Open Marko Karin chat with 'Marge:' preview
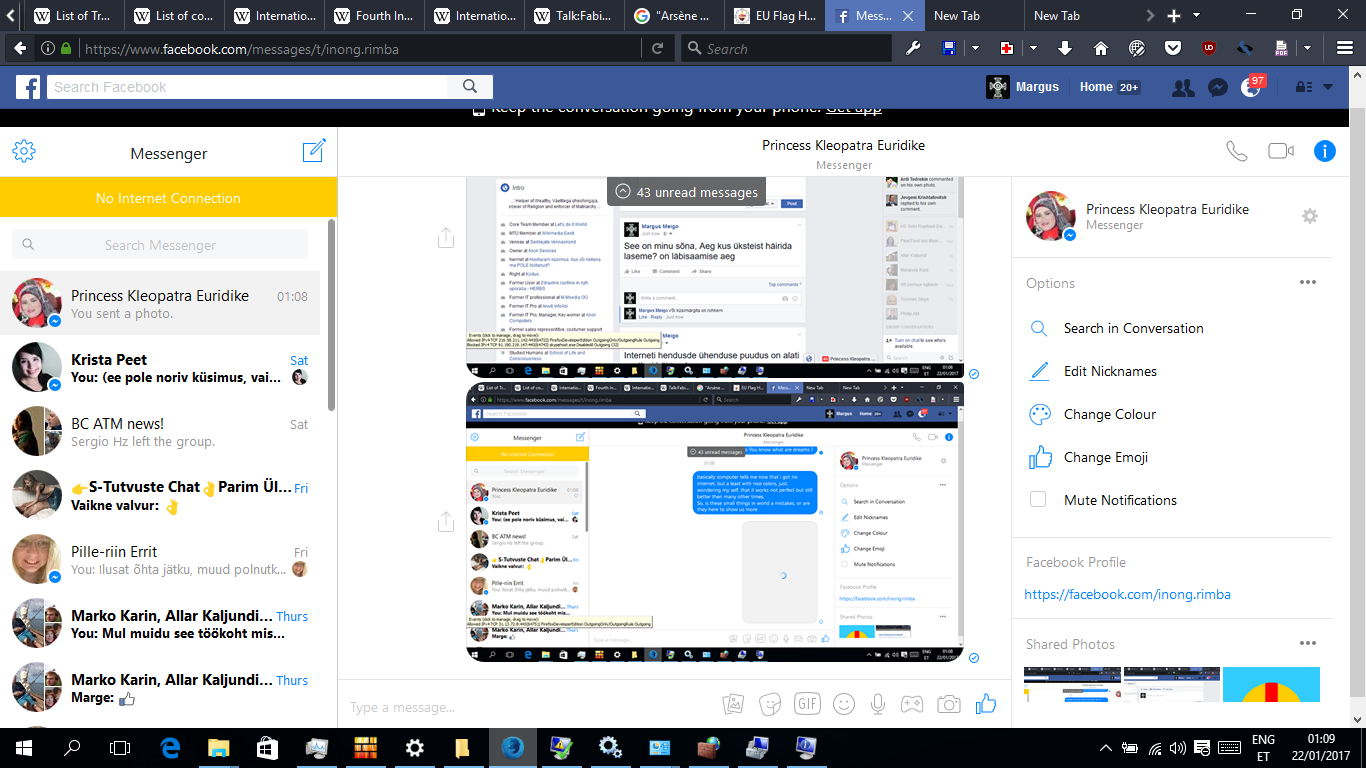 160,688
